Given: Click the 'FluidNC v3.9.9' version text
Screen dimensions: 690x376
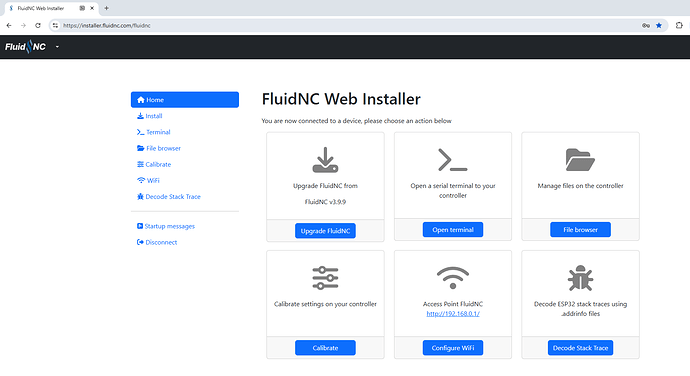Looking at the screenshot, I should click(x=325, y=202).
